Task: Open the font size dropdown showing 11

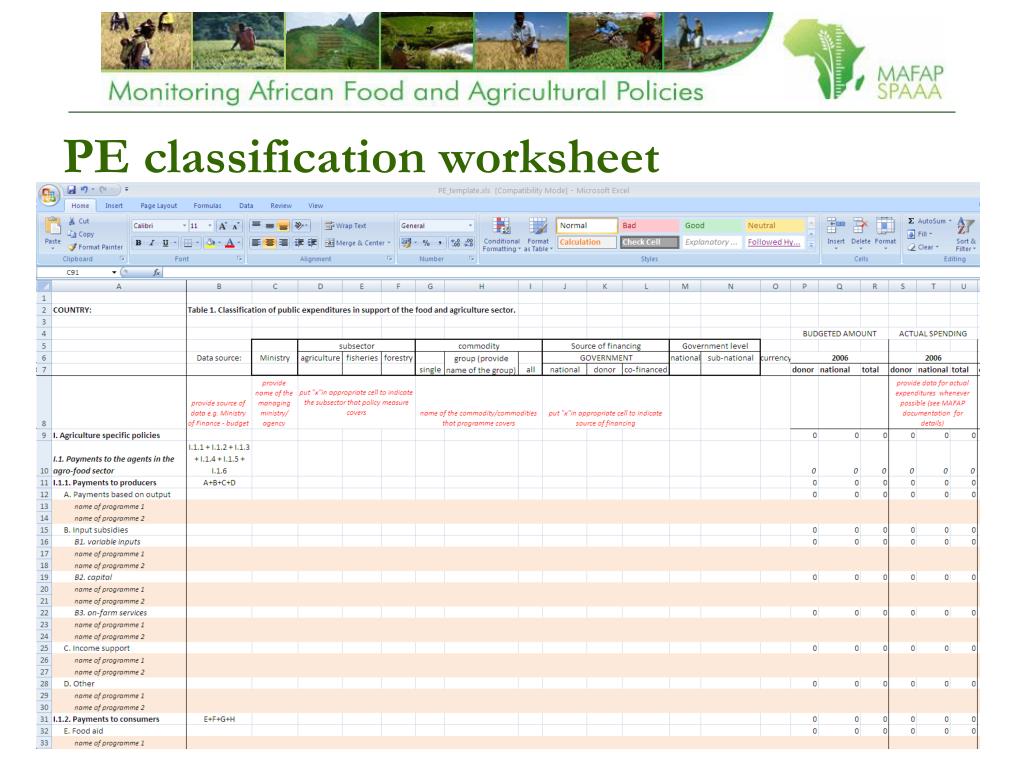Action: pyautogui.click(x=210, y=226)
